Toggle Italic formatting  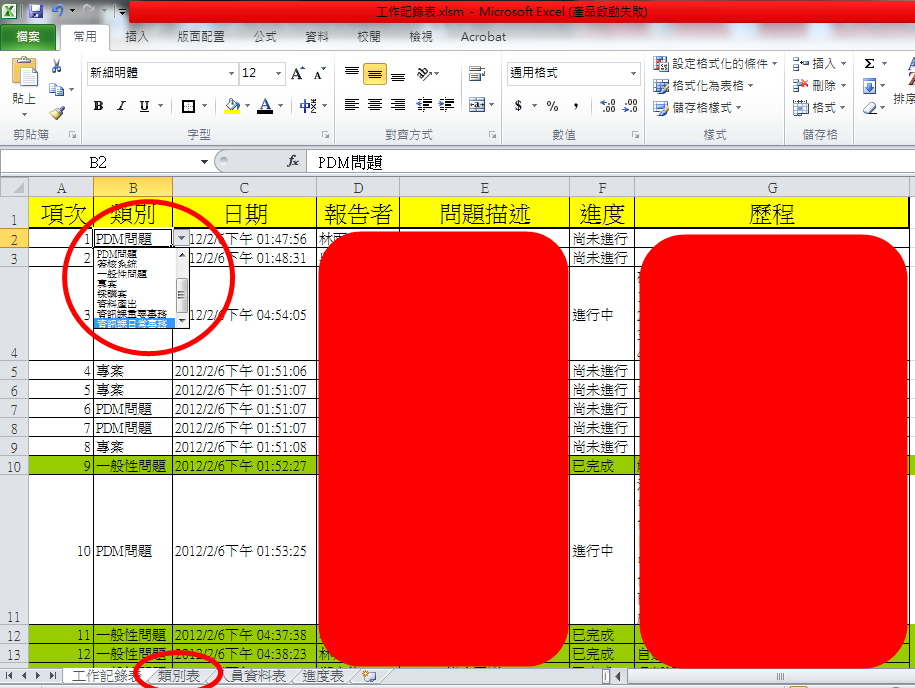tap(121, 106)
